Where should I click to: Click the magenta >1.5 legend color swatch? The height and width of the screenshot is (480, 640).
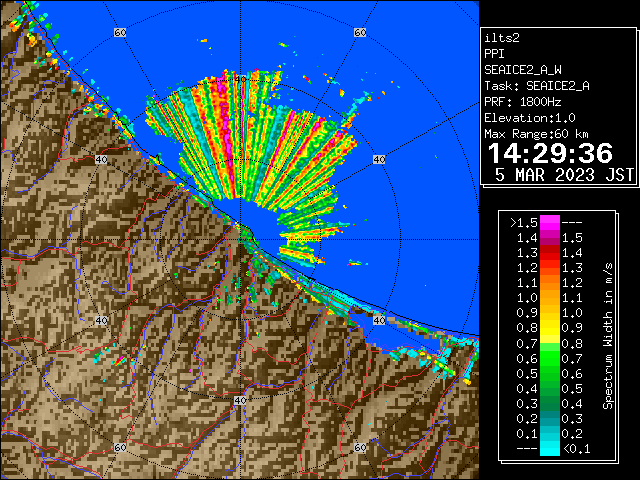(x=550, y=223)
